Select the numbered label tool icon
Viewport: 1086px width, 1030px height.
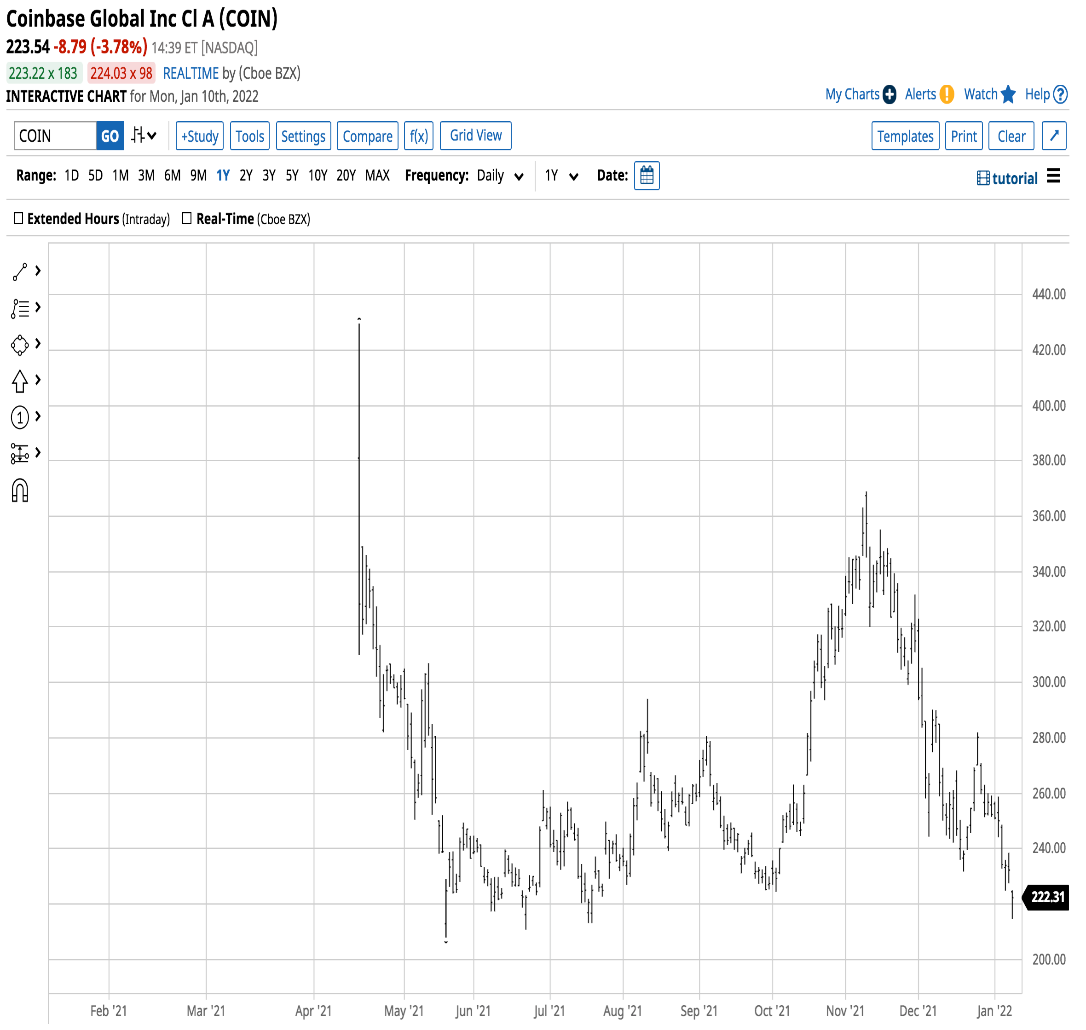tap(19, 417)
